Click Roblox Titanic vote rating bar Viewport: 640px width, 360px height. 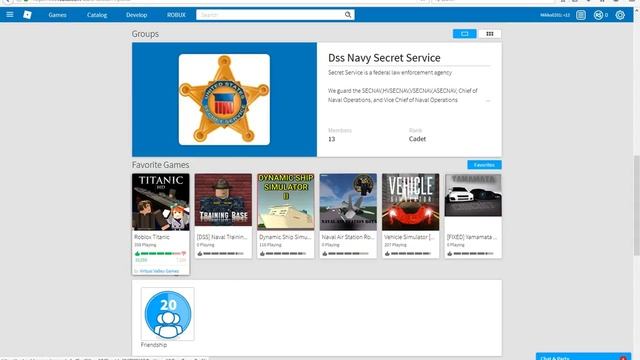point(160,253)
